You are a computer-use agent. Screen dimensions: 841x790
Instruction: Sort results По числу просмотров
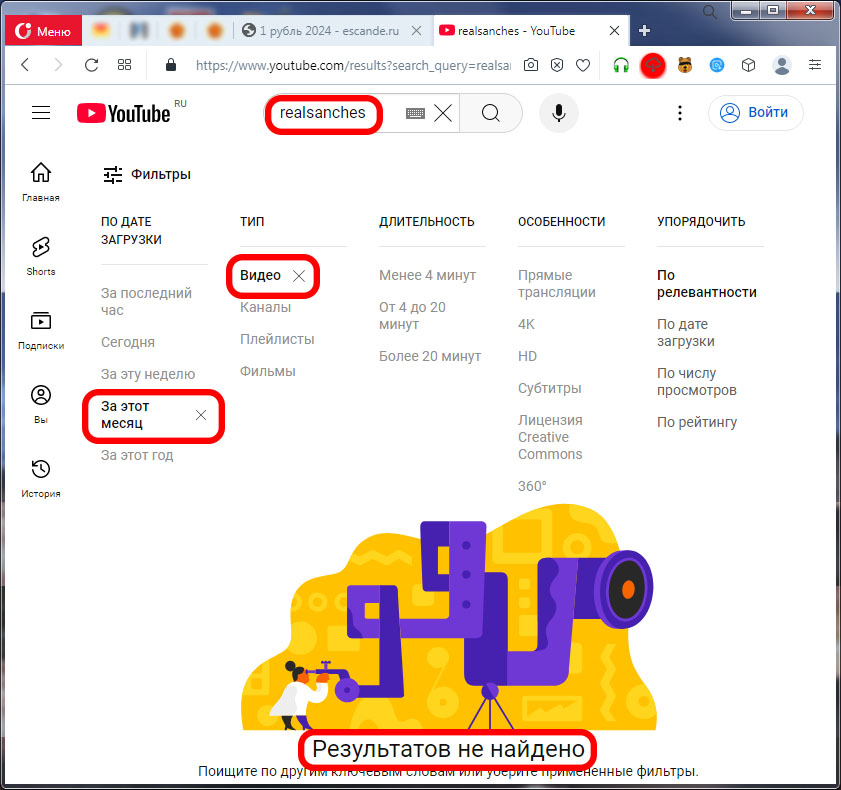click(x=696, y=381)
